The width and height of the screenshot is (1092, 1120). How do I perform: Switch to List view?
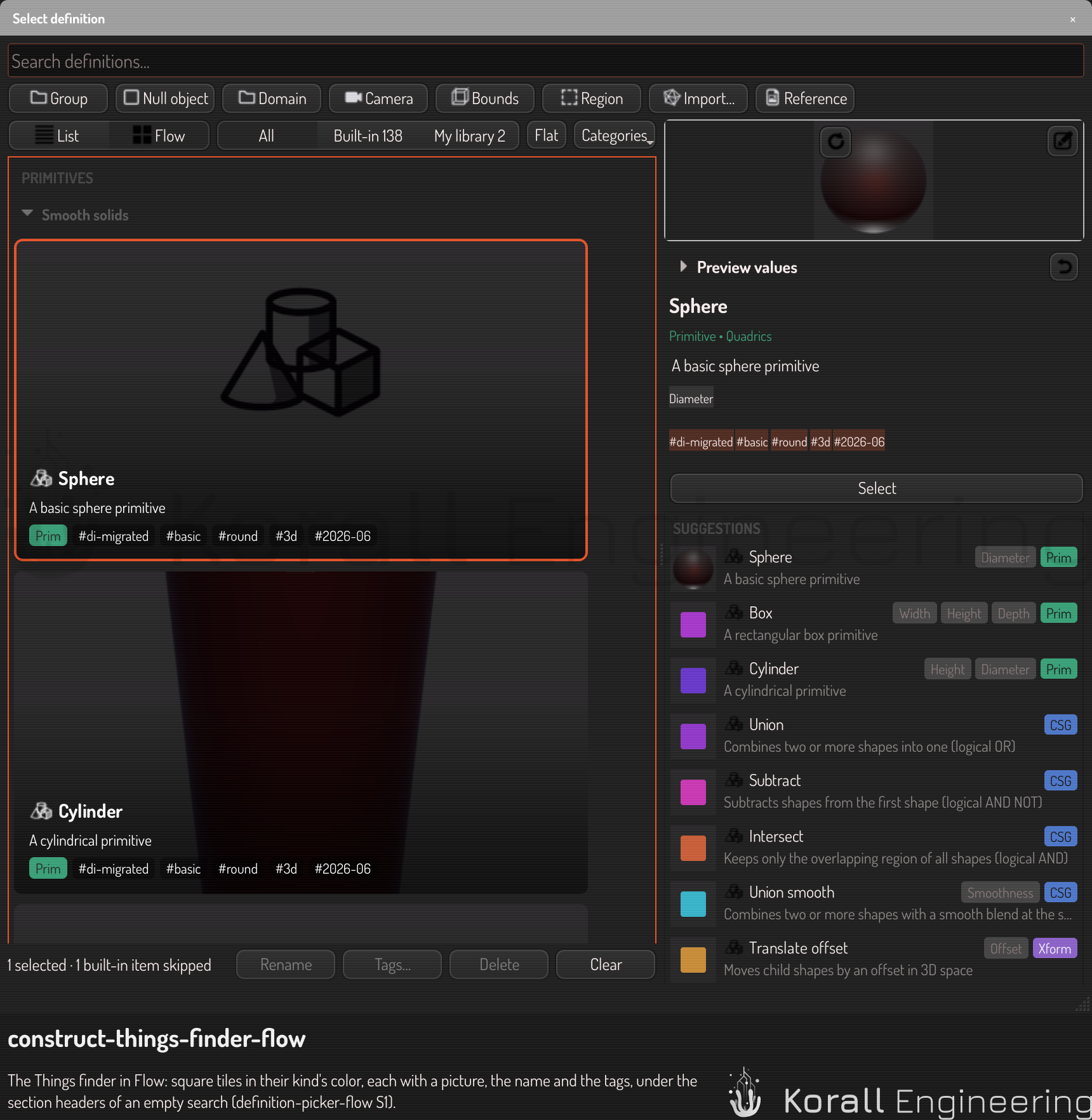59,136
